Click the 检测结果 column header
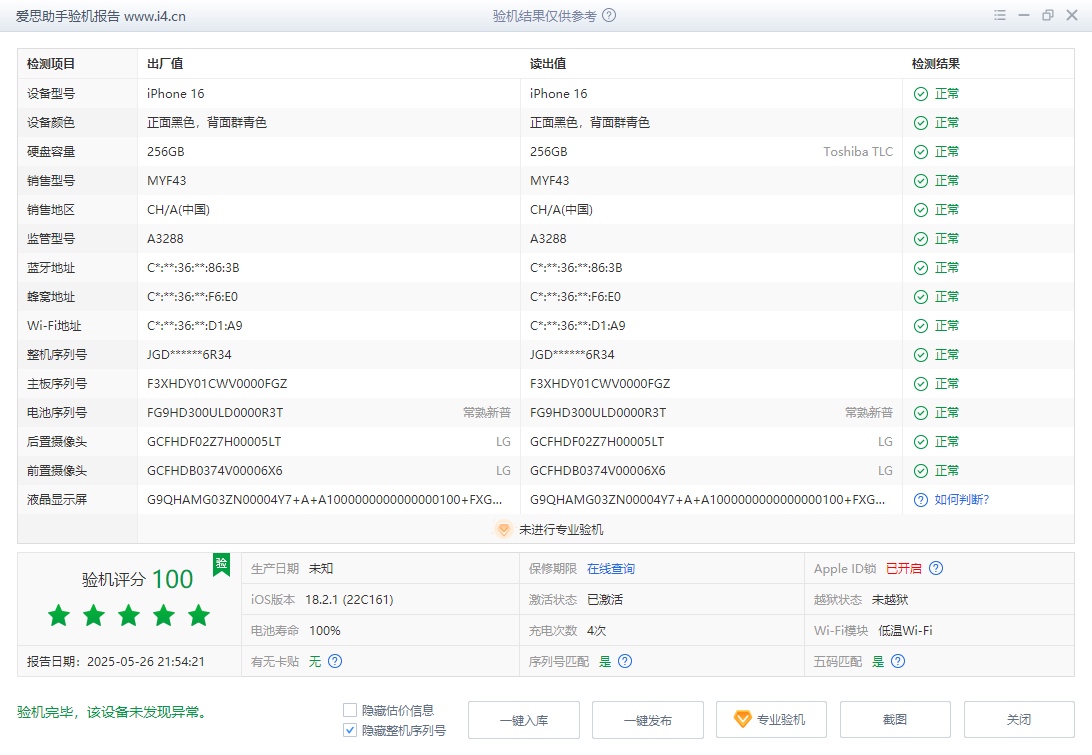The image size is (1092, 755). (936, 64)
